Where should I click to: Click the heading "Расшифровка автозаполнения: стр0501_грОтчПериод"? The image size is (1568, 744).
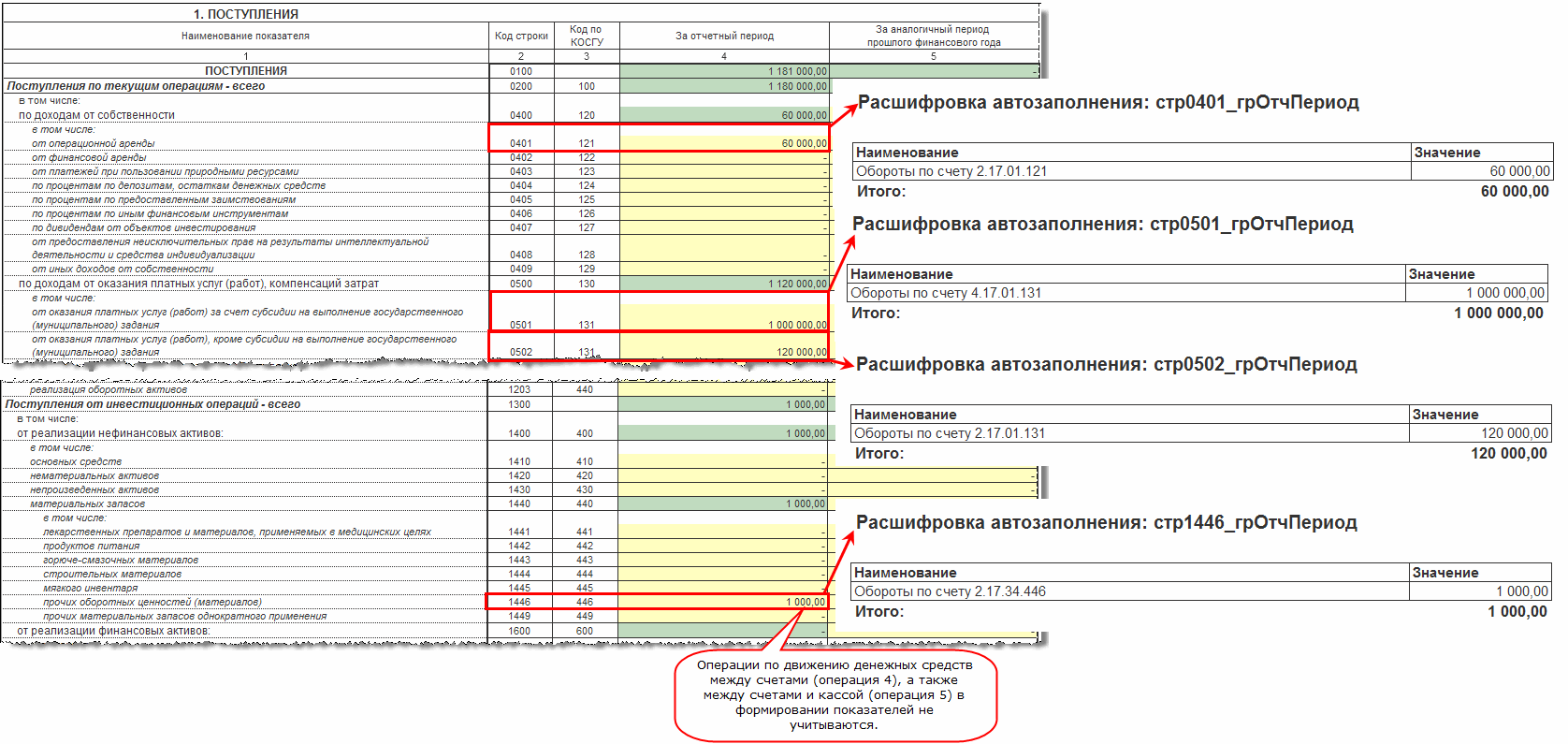point(1103,225)
